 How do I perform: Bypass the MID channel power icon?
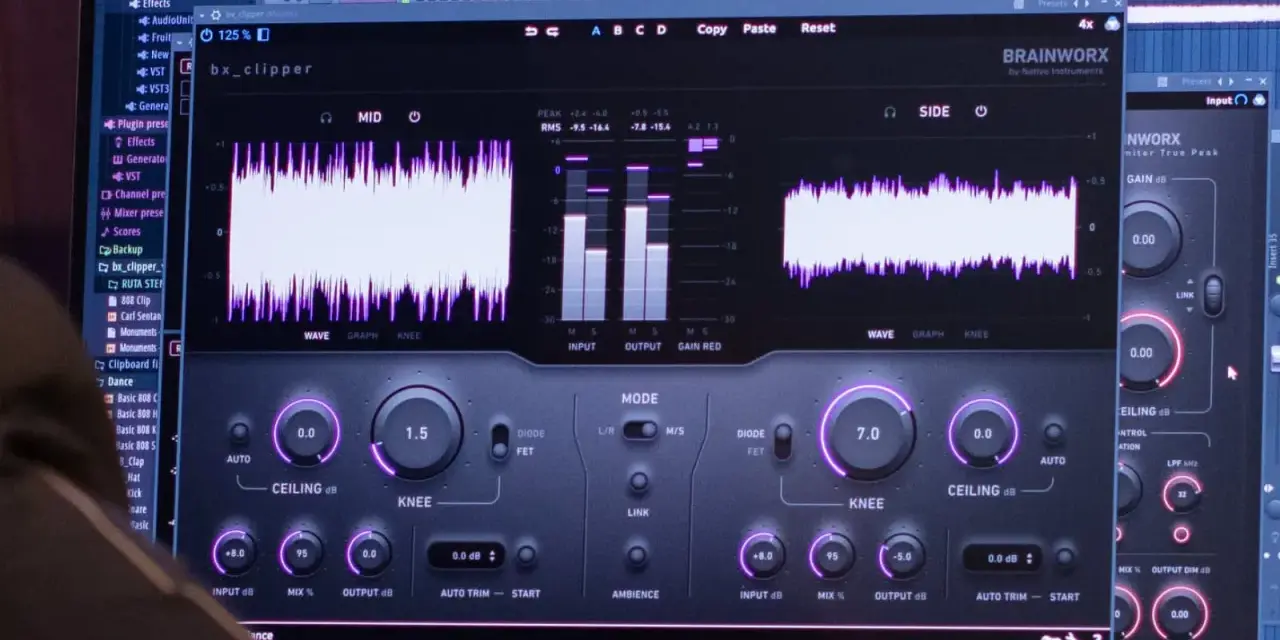point(414,117)
